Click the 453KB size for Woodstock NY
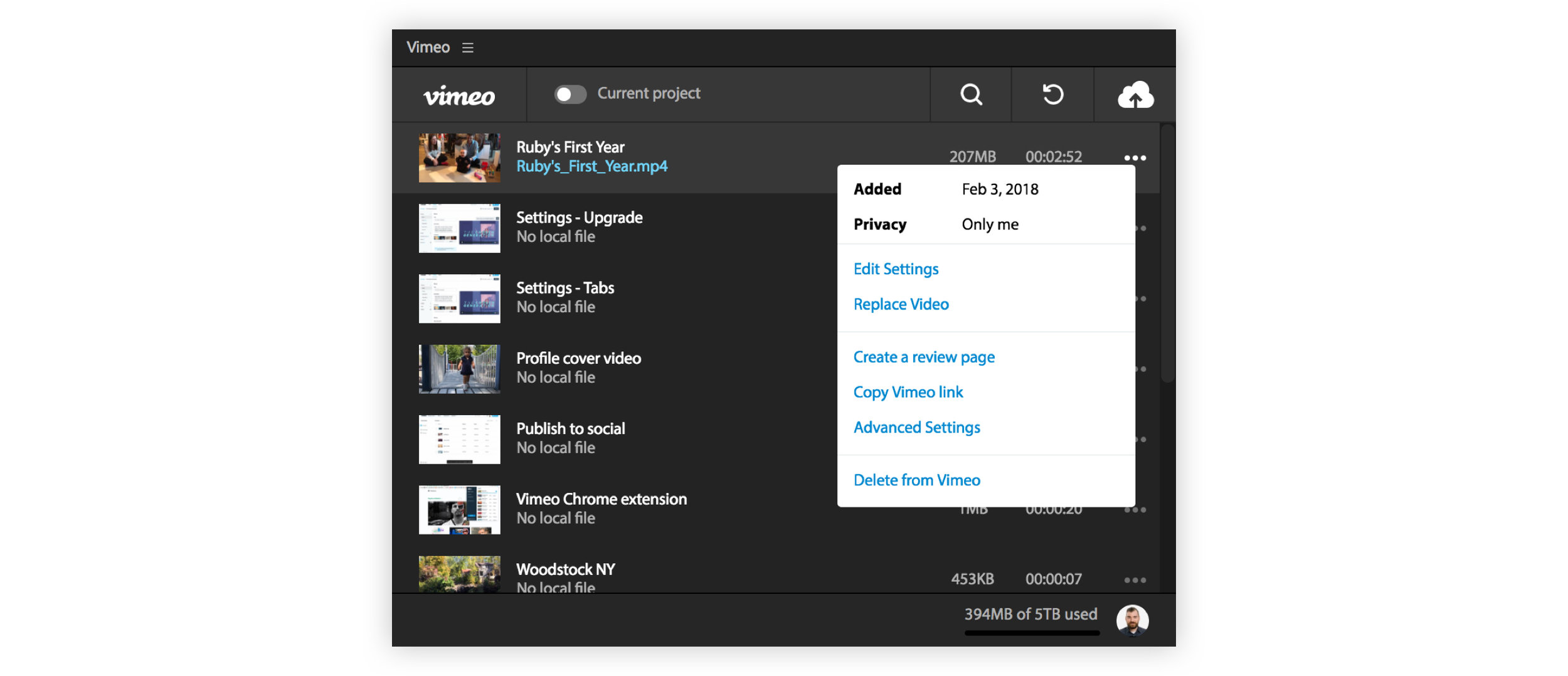 pyautogui.click(x=972, y=579)
